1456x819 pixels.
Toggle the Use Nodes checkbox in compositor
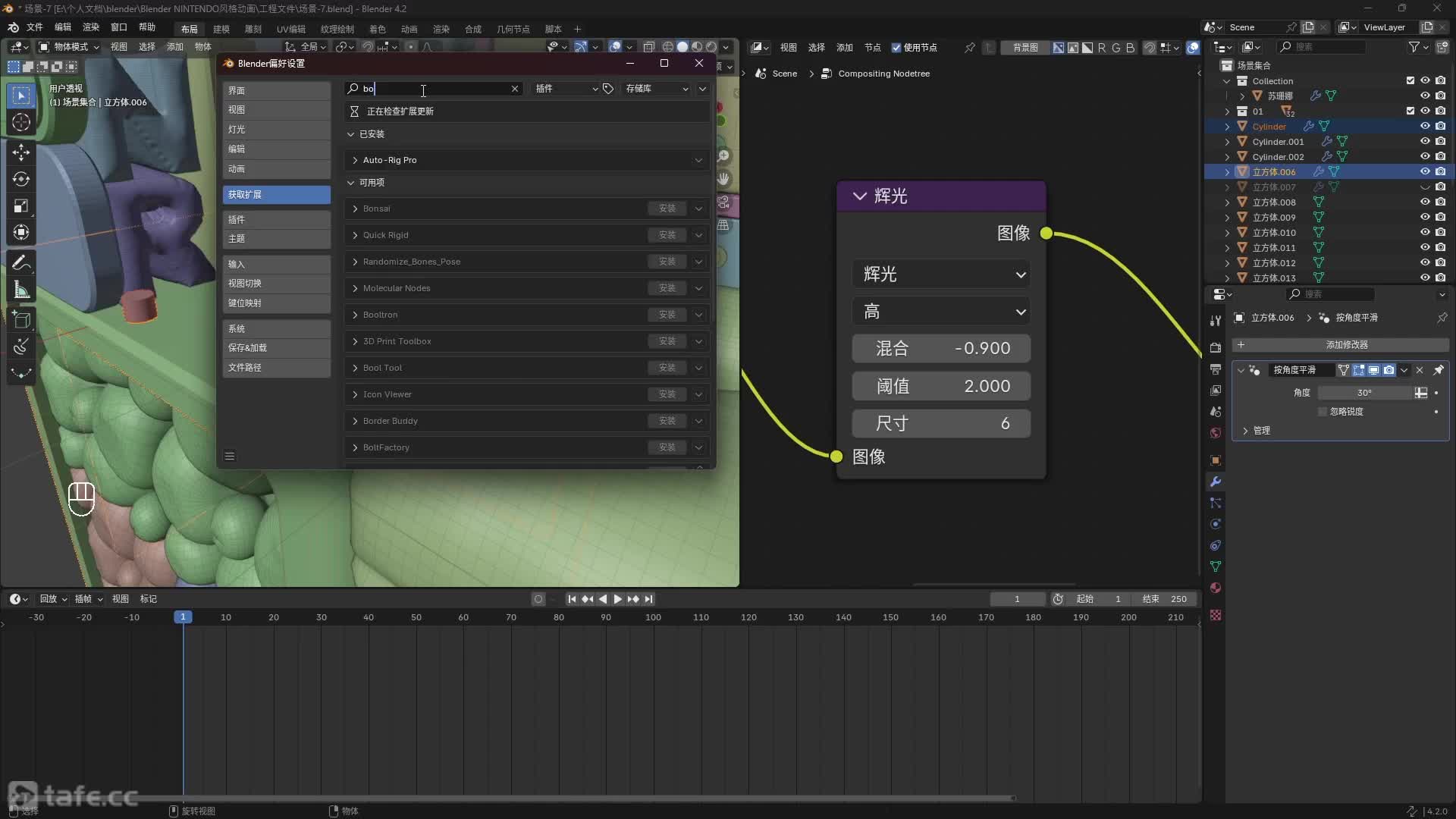tap(896, 48)
